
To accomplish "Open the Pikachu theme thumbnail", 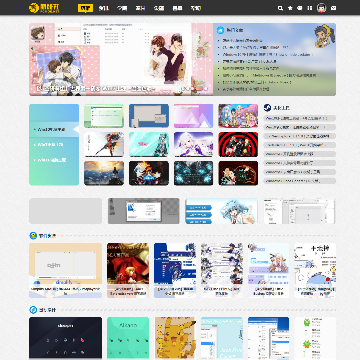I will coord(175,338).
